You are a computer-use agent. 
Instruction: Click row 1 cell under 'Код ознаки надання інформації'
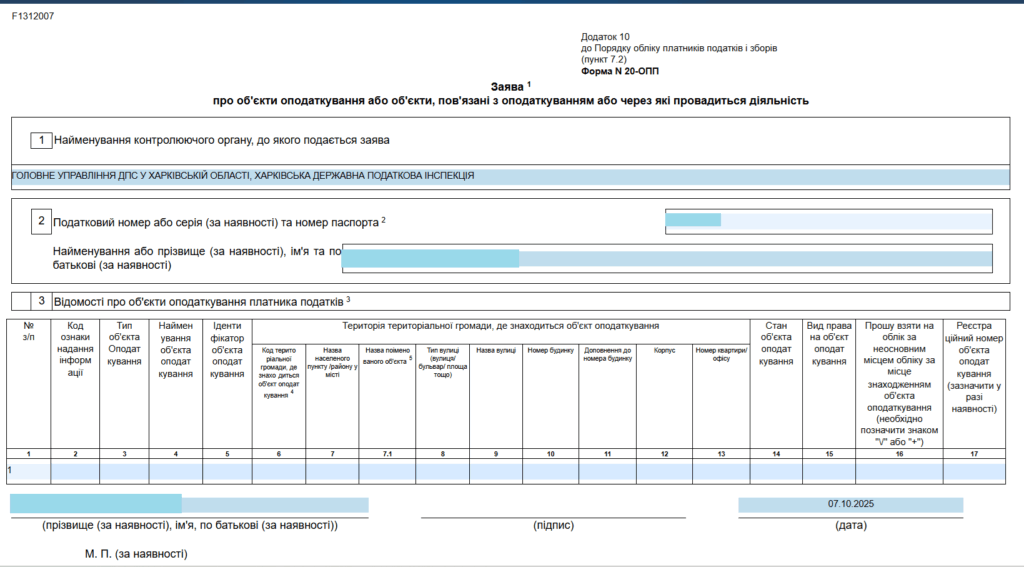click(75, 470)
